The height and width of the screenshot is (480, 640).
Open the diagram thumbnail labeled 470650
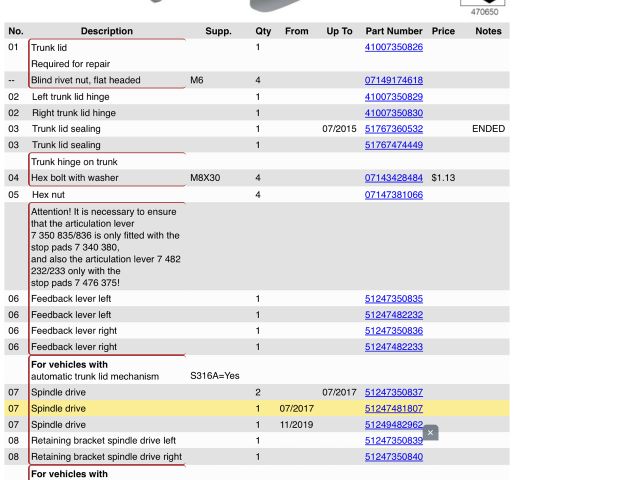point(483,5)
